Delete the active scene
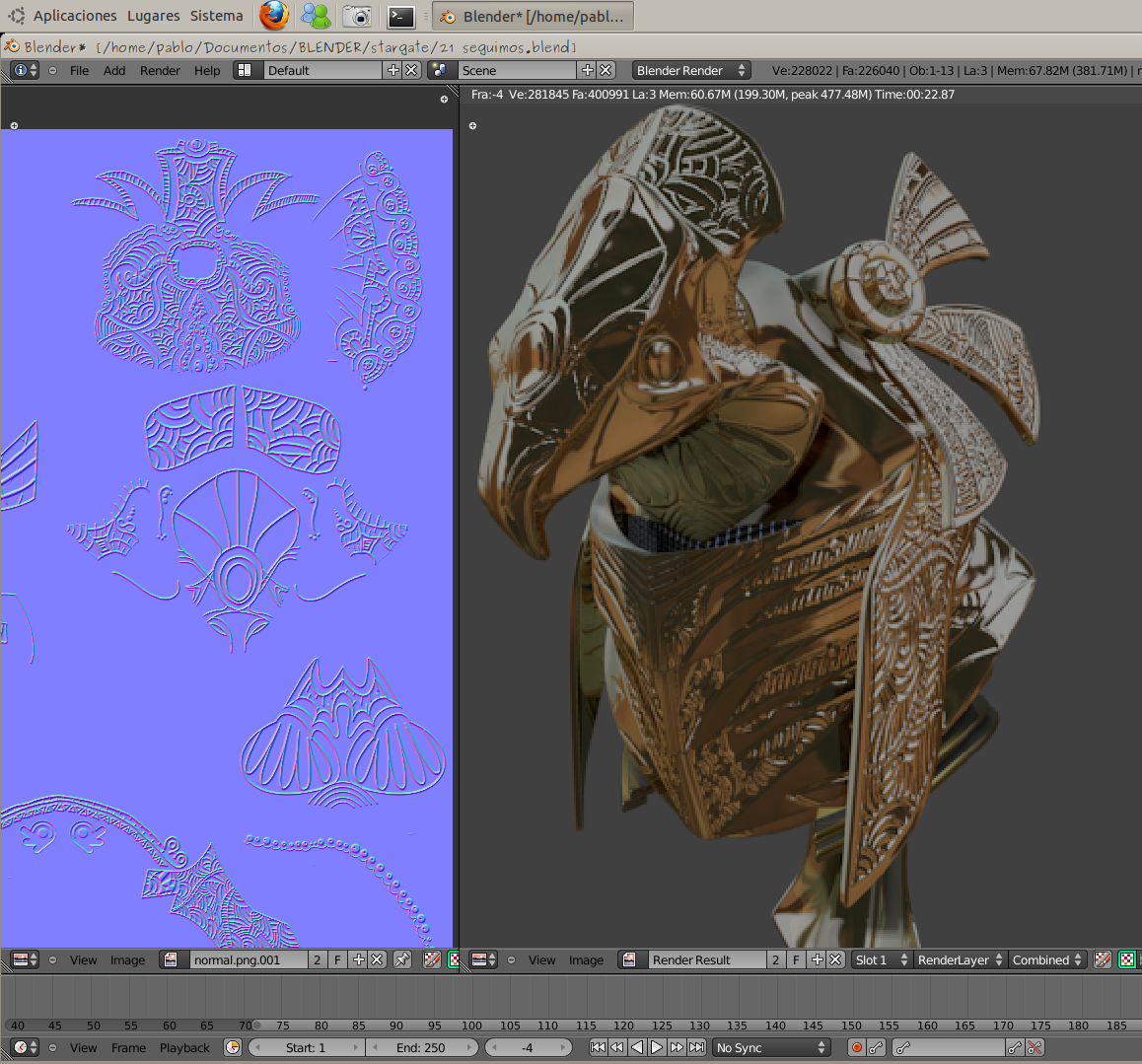This screenshot has width=1142, height=1064. [606, 70]
